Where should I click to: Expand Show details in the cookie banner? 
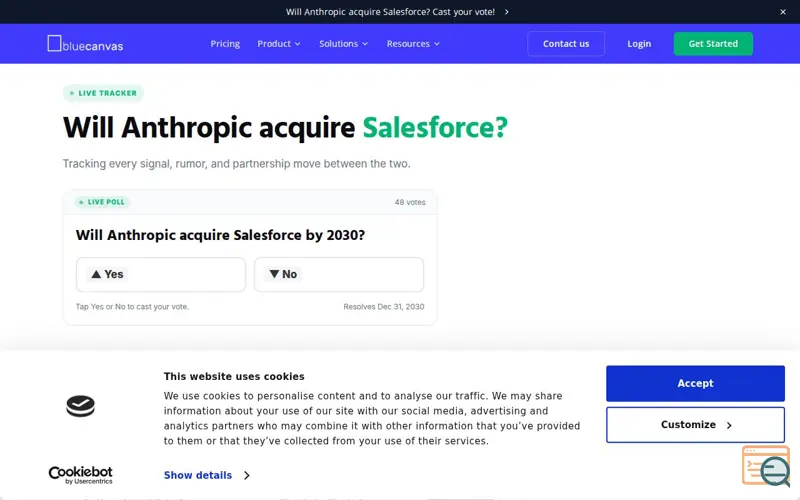[207, 475]
